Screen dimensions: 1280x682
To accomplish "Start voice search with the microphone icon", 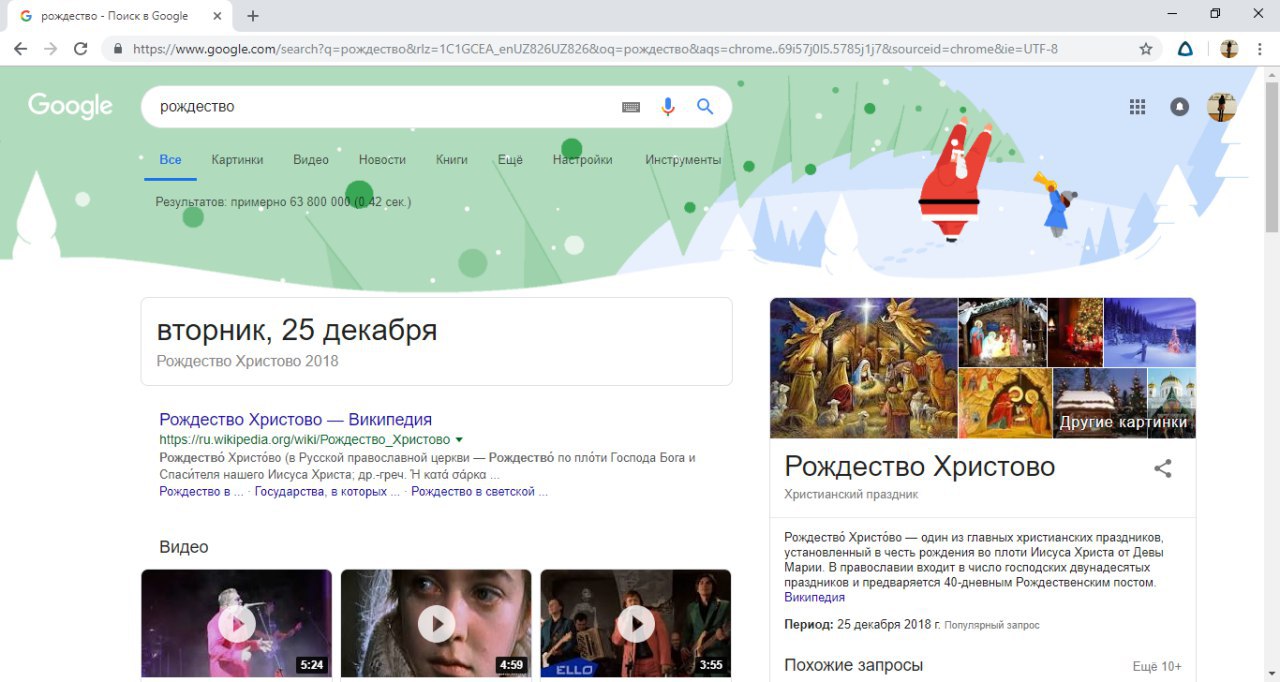I will 668,107.
